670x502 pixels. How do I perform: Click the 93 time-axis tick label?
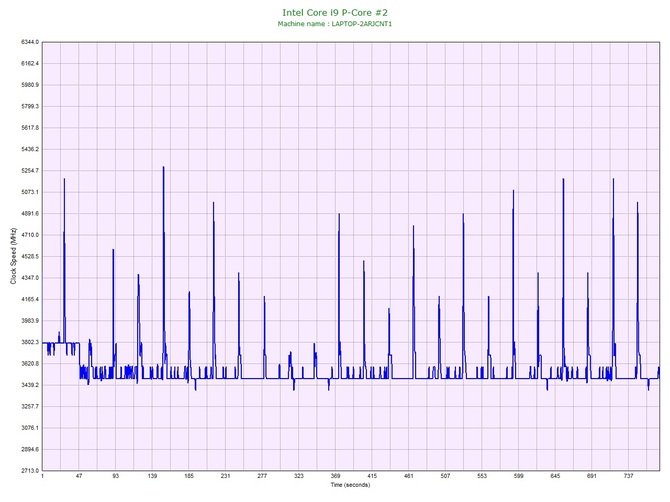pos(116,476)
